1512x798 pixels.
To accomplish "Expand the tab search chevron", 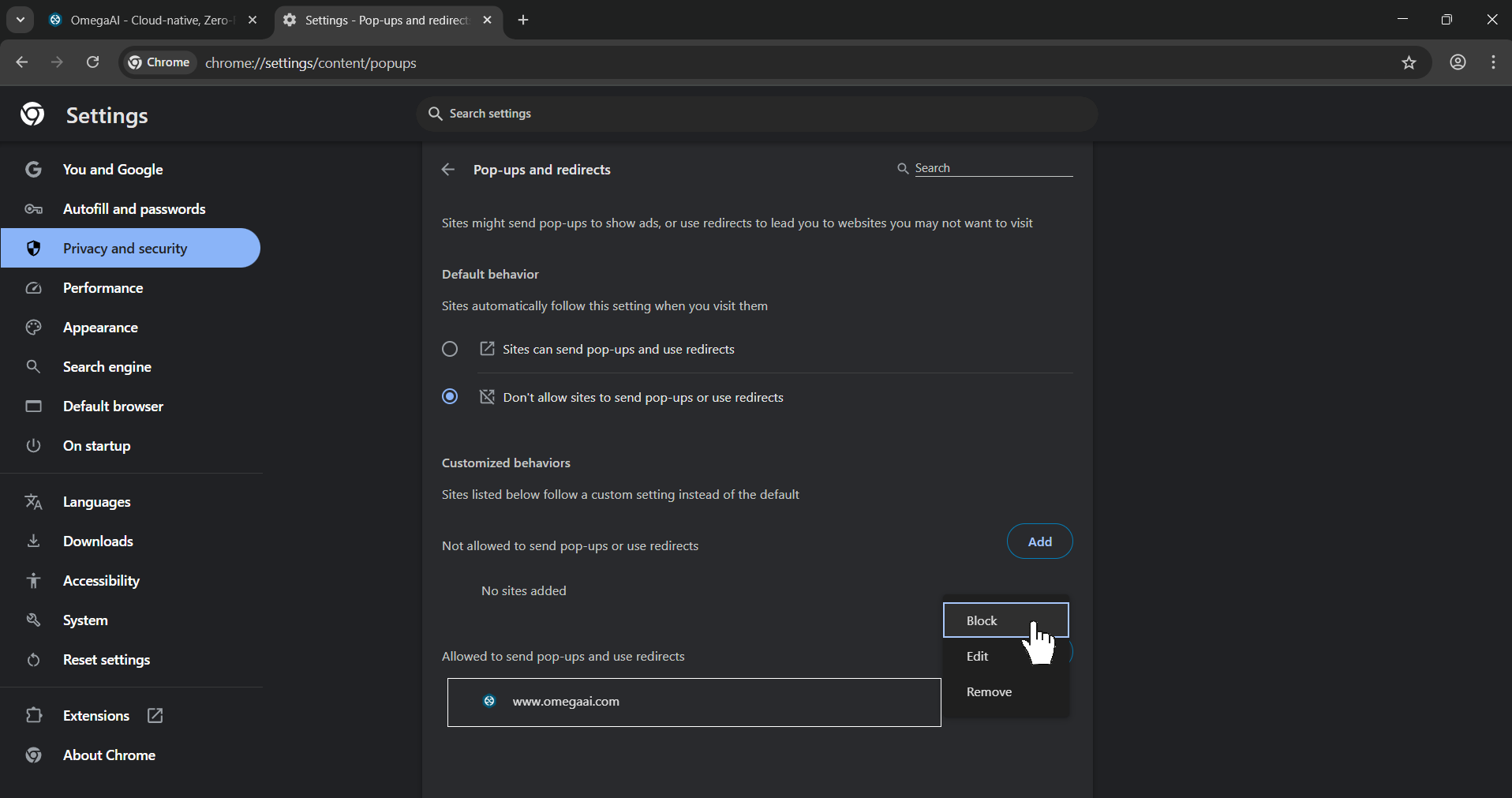I will click(20, 20).
